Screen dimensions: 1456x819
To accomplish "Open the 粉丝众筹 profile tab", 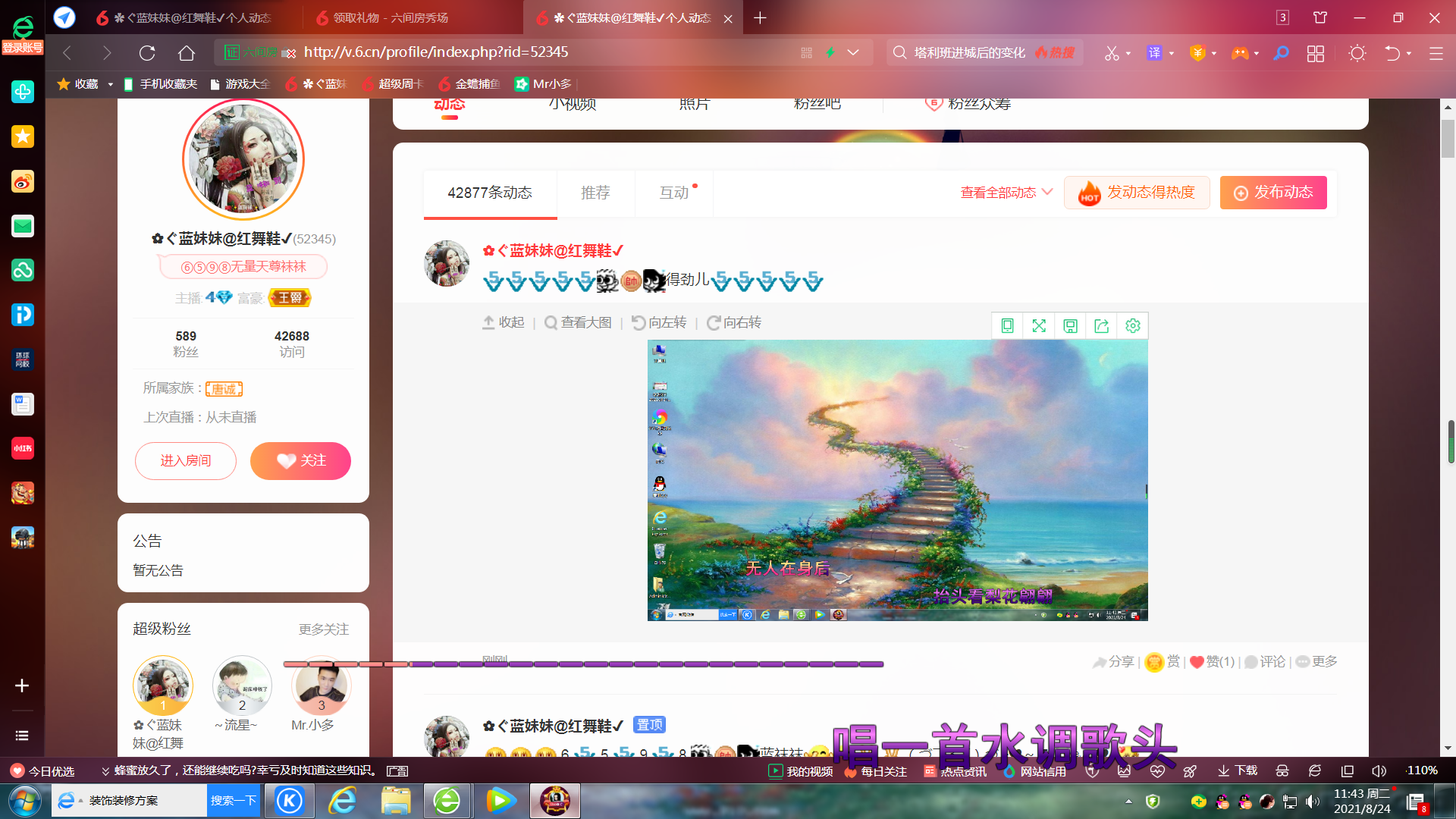I will click(967, 105).
